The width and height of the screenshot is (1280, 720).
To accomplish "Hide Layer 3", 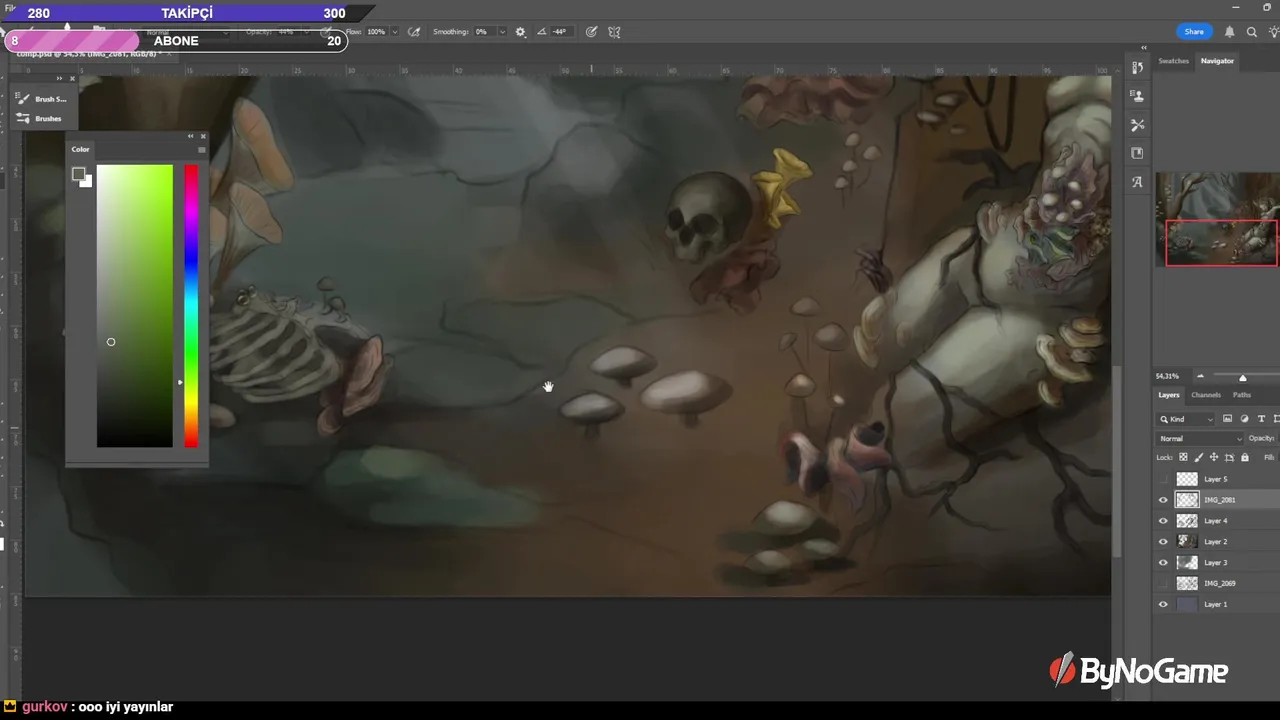I will (x=1163, y=563).
